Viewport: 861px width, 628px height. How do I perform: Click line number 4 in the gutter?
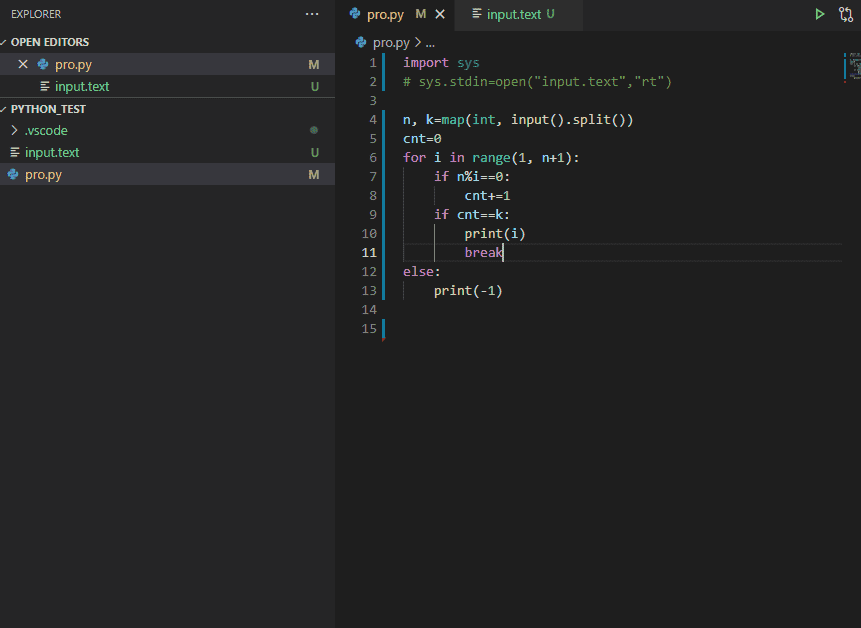(373, 120)
